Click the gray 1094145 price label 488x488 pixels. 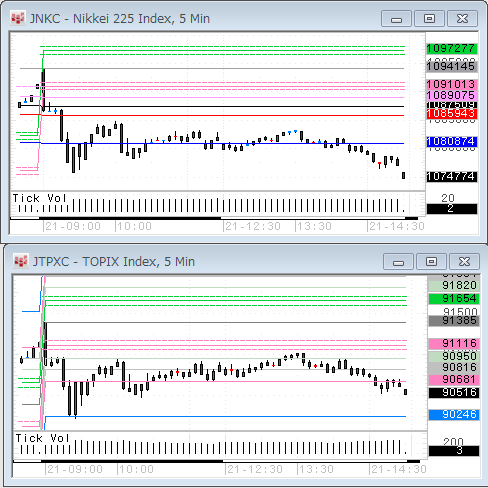click(452, 66)
